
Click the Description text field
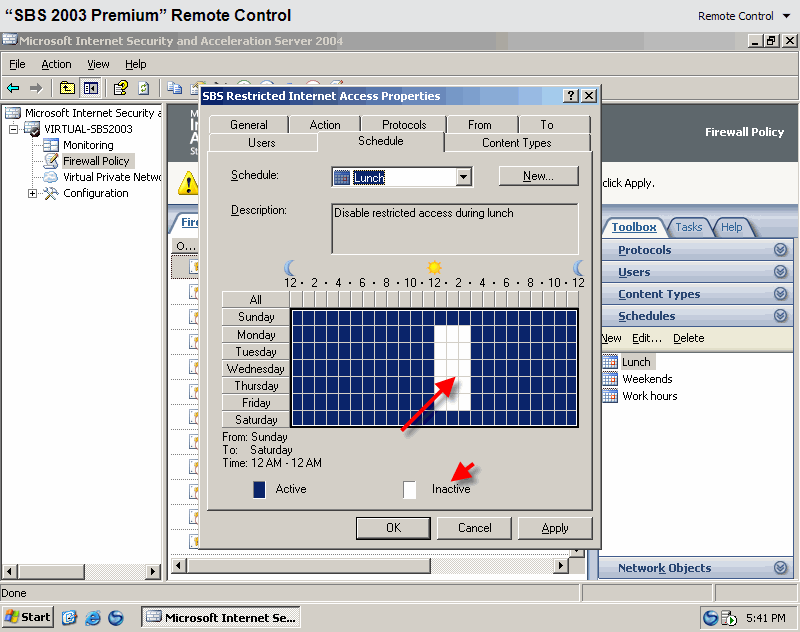click(455, 229)
